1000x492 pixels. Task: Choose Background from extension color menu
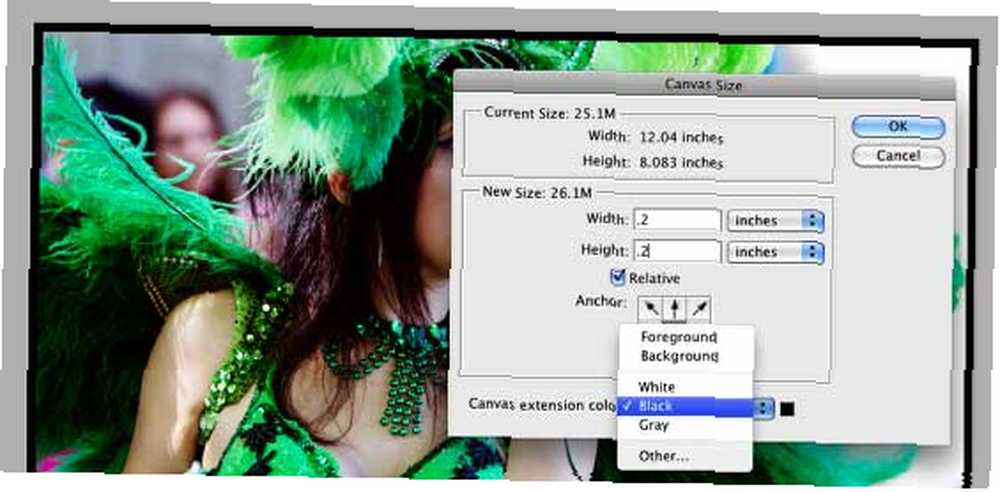(686, 356)
